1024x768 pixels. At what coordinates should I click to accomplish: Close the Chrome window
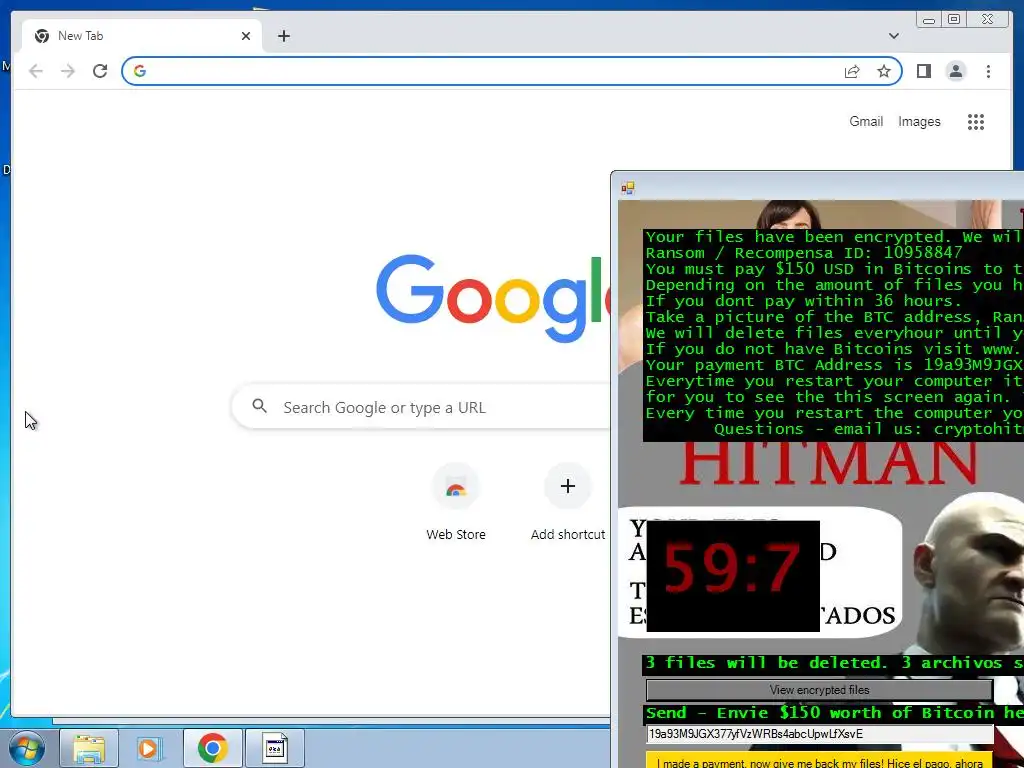tap(988, 19)
